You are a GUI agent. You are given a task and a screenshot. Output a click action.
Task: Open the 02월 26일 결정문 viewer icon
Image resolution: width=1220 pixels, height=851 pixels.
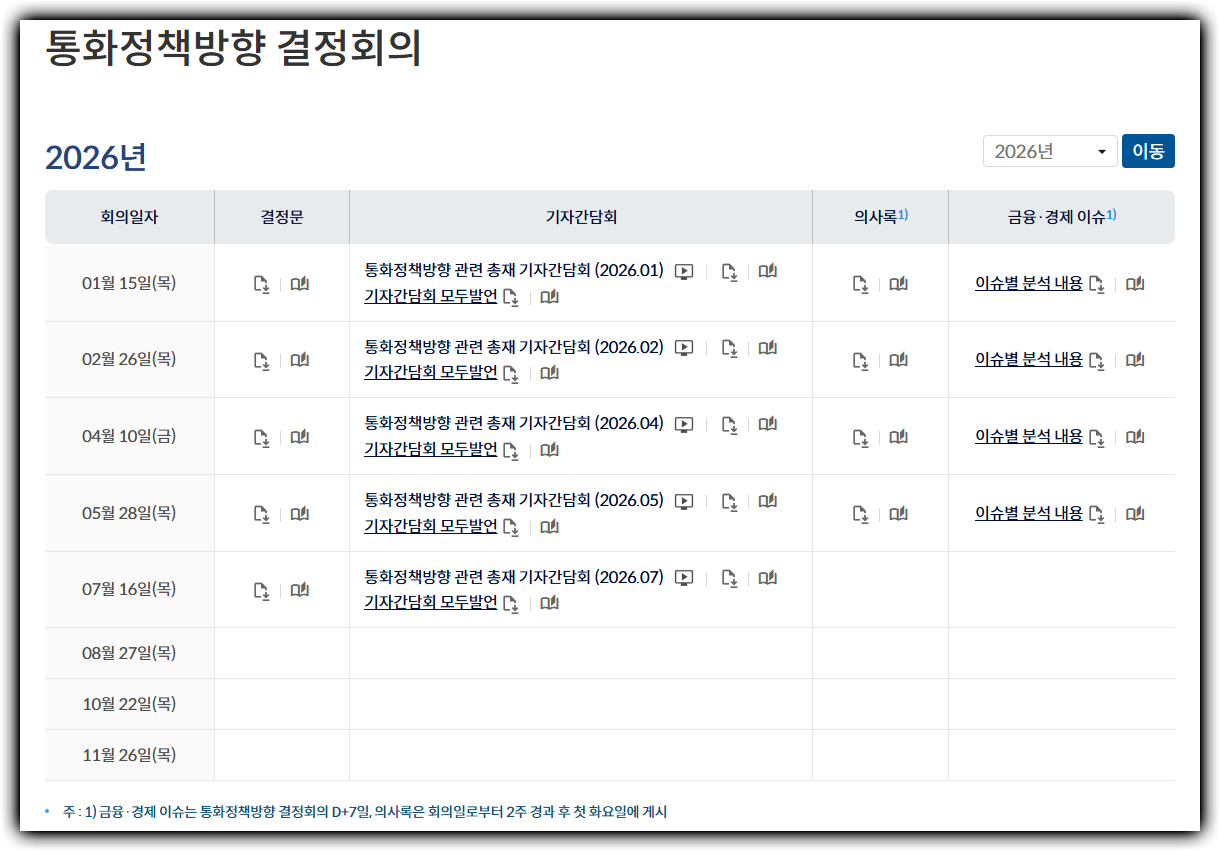coord(300,360)
